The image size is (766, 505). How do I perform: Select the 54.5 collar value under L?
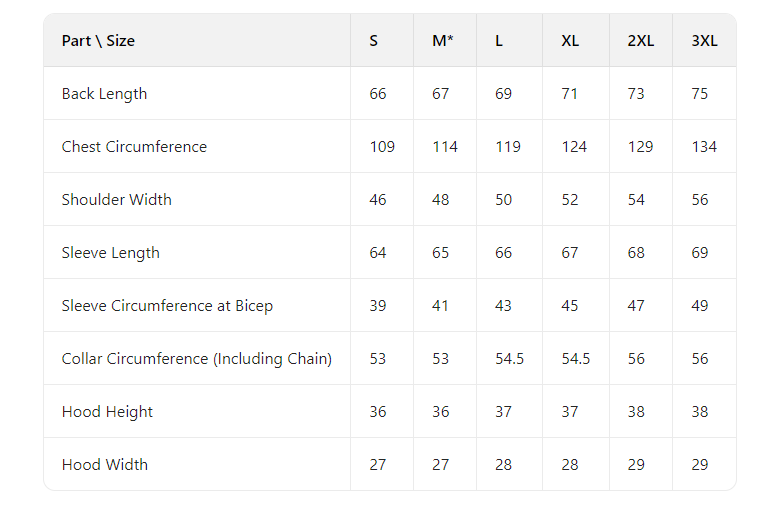point(509,359)
